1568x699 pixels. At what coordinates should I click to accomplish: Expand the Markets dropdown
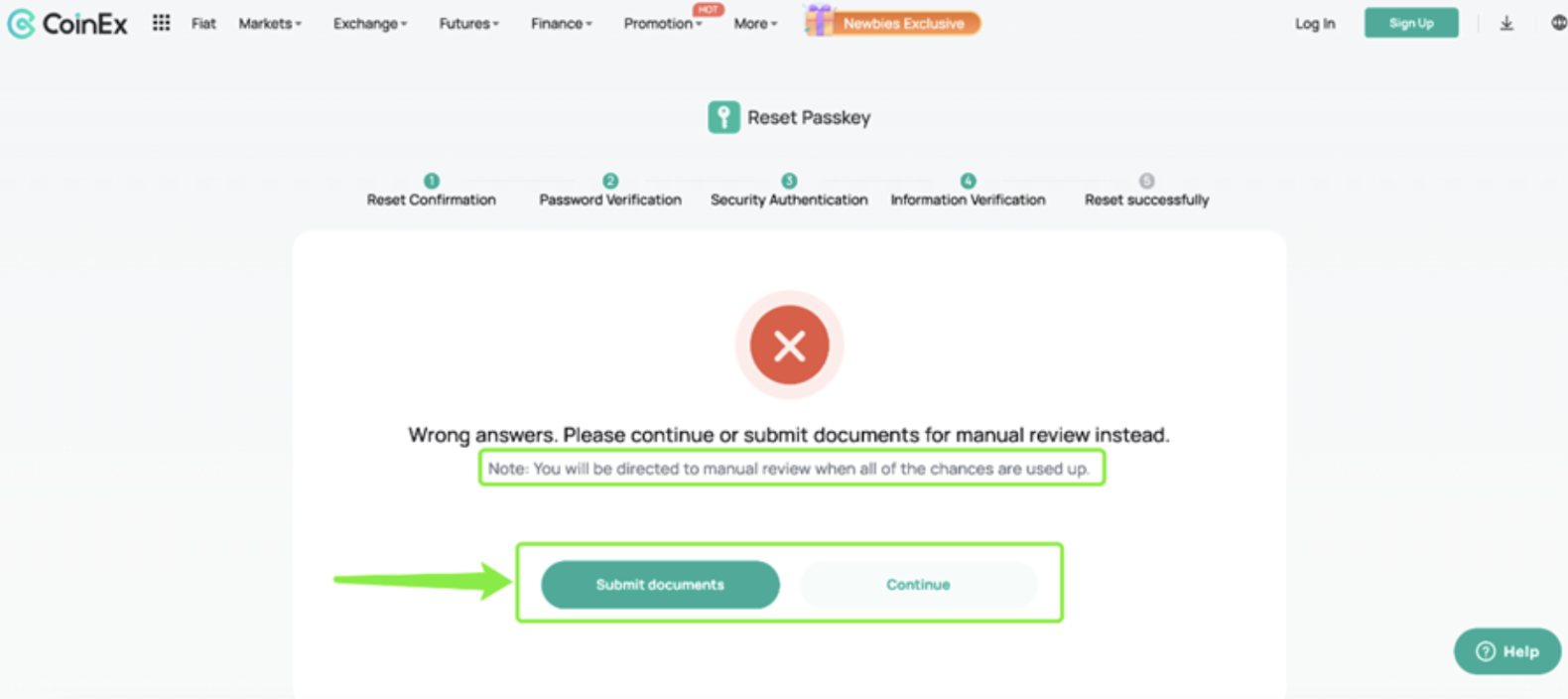pos(270,24)
